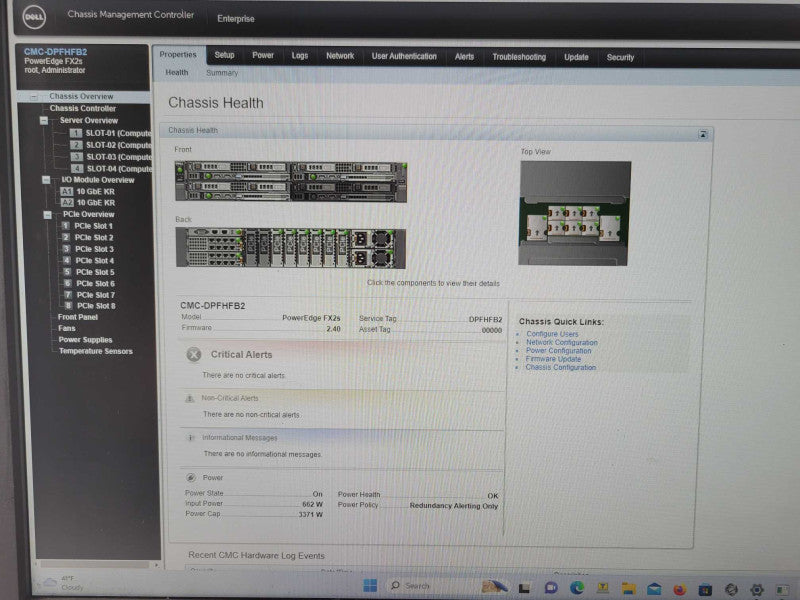Screen dimensions: 800x600
Task: Collapse the Server Overview tree node
Action: [x=44, y=120]
